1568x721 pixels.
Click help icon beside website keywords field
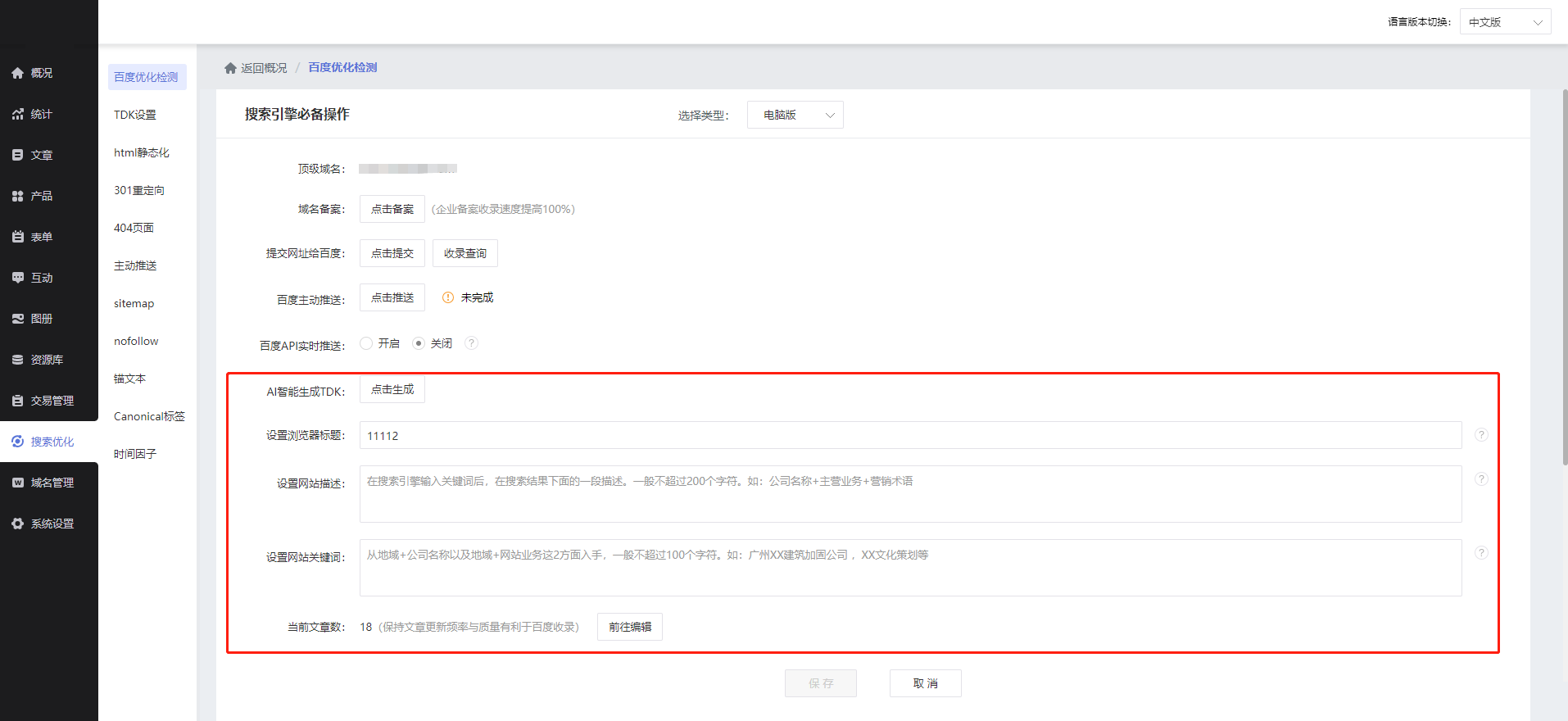click(x=1481, y=553)
